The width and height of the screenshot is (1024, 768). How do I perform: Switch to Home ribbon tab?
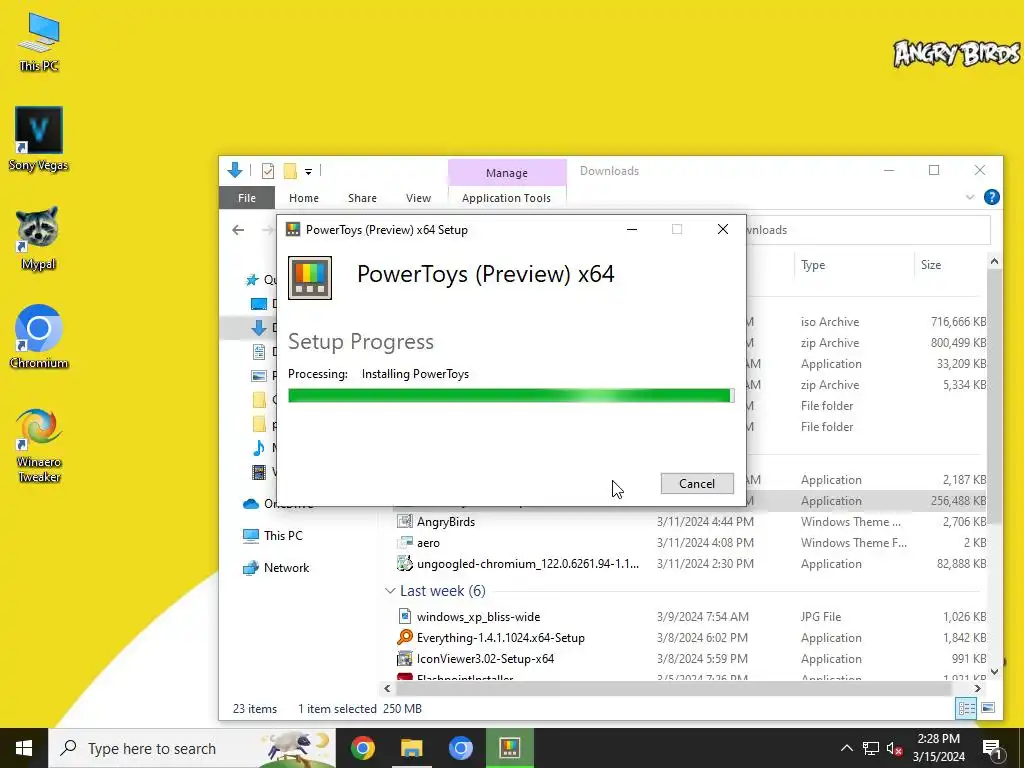pos(304,198)
